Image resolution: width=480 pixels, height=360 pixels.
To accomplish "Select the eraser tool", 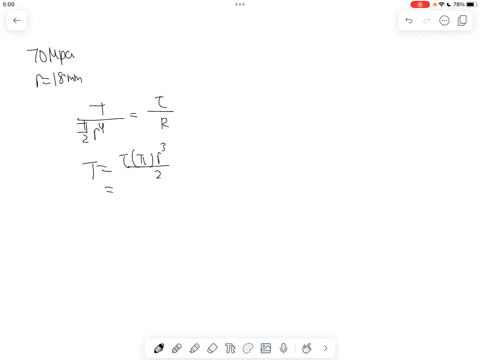I will click(212, 348).
